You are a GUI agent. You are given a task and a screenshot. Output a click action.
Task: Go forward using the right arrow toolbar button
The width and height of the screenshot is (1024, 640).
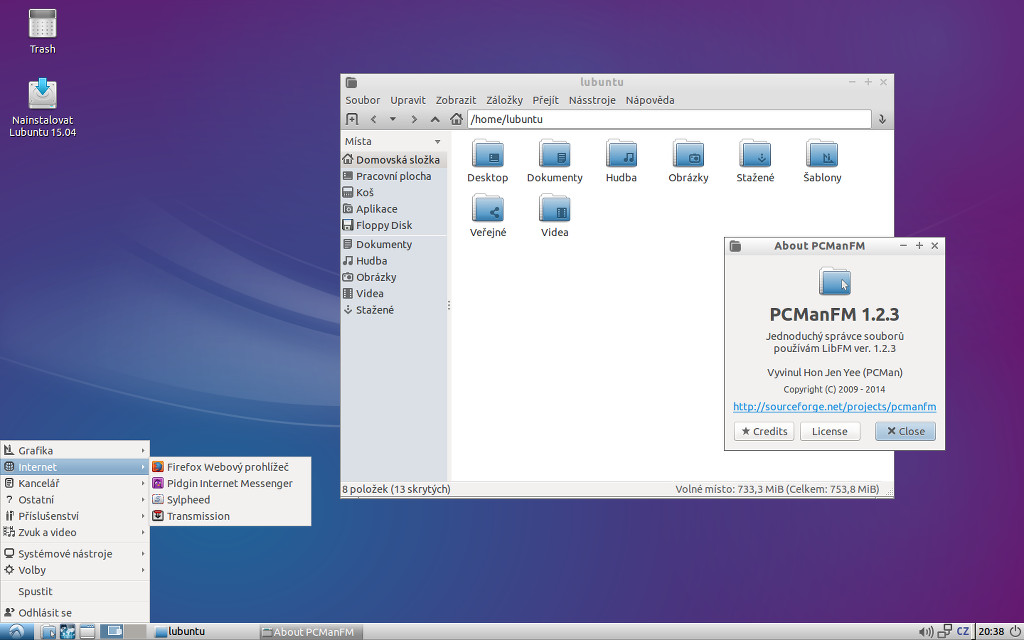pyautogui.click(x=413, y=119)
